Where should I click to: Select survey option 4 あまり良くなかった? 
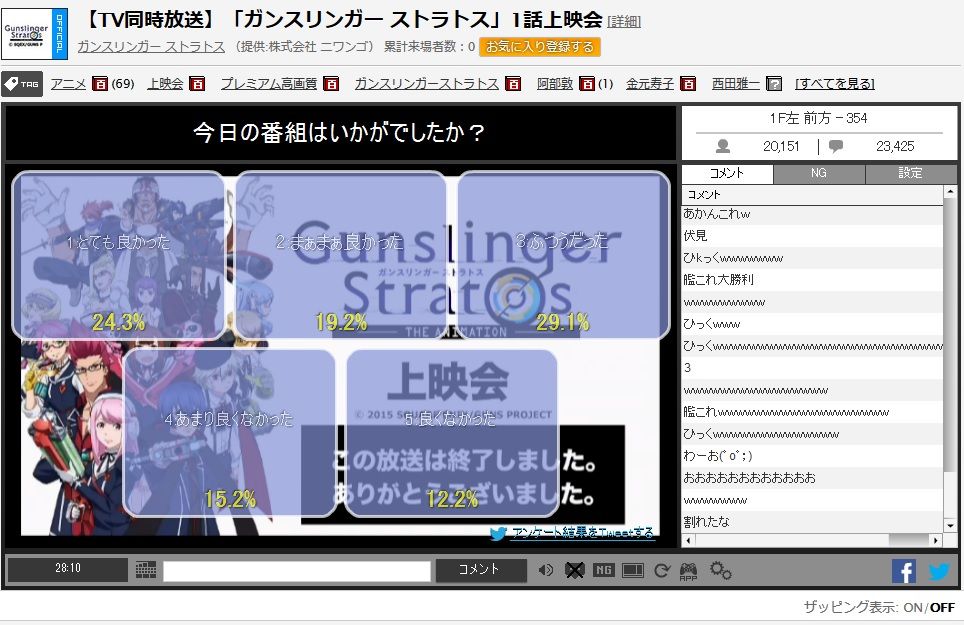[229, 433]
